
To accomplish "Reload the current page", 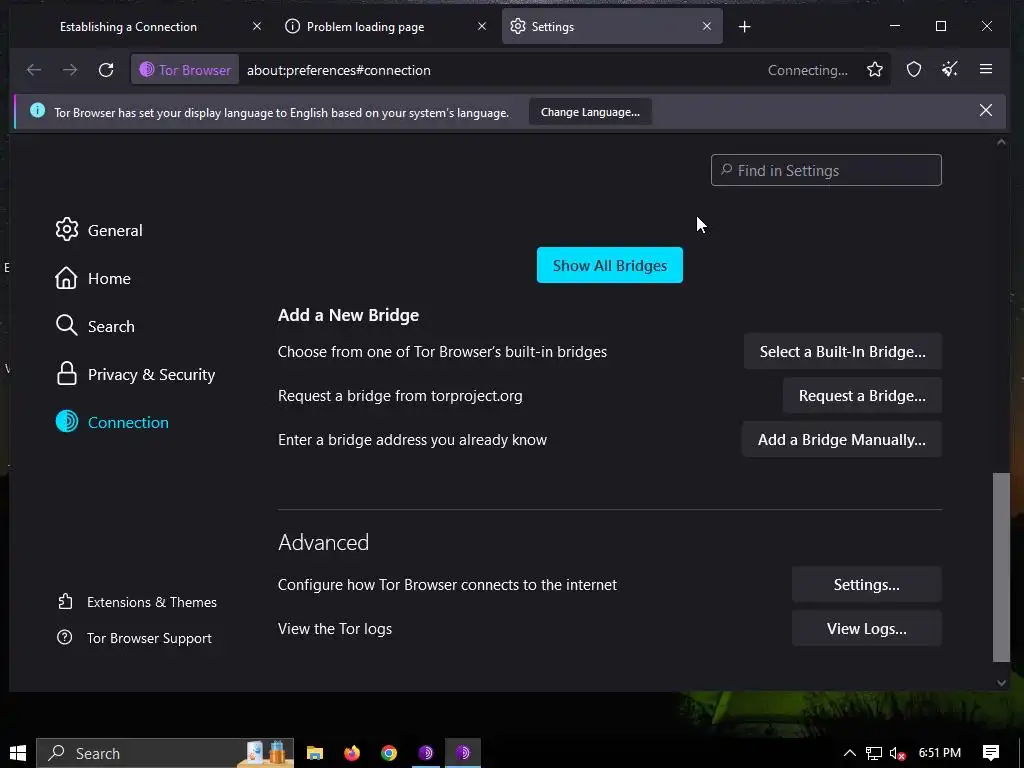I will point(106,70).
